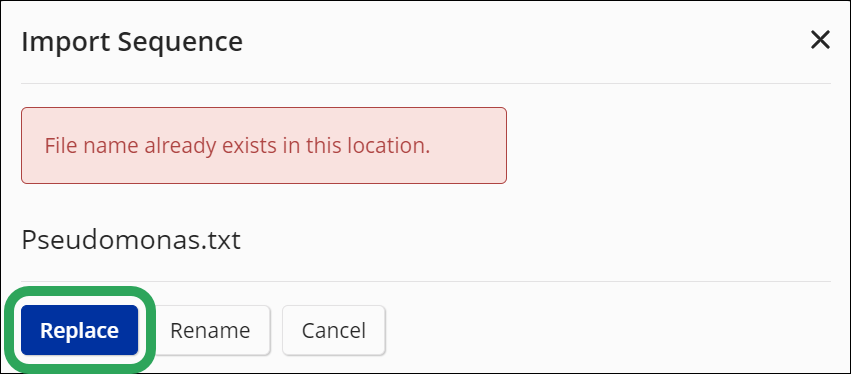Confirm replacing the existing sequence file
The height and width of the screenshot is (374, 851).
click(x=79, y=330)
